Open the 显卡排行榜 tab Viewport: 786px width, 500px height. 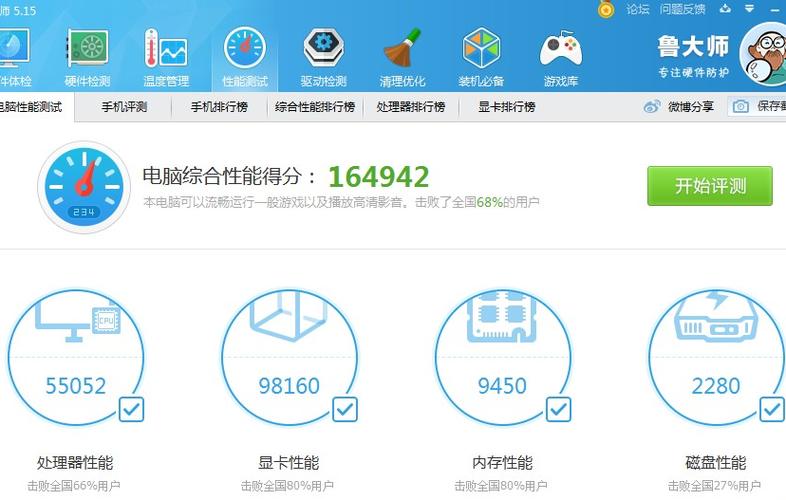pos(506,107)
